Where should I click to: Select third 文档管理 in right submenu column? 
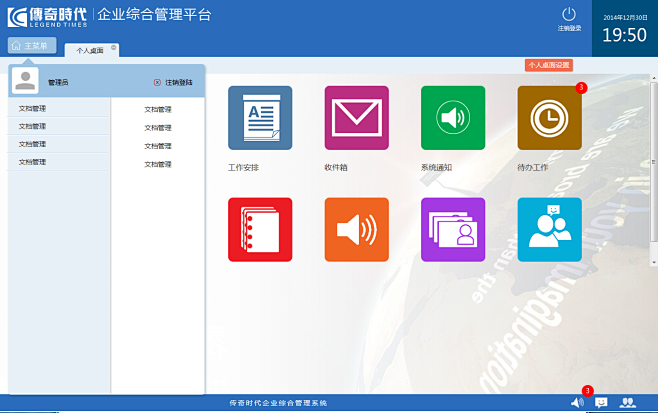click(x=158, y=146)
